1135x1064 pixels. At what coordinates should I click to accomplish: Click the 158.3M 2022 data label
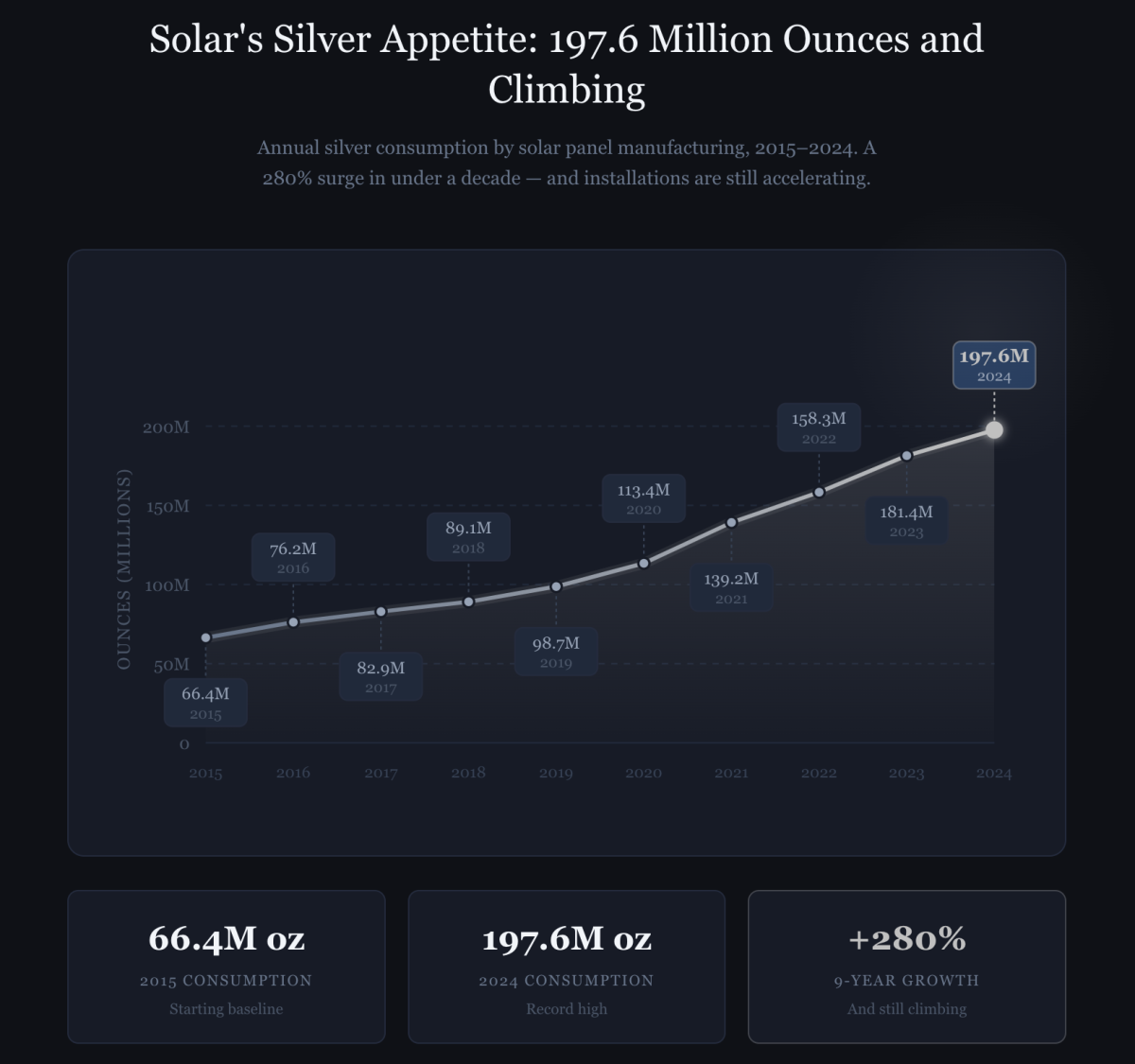(819, 427)
